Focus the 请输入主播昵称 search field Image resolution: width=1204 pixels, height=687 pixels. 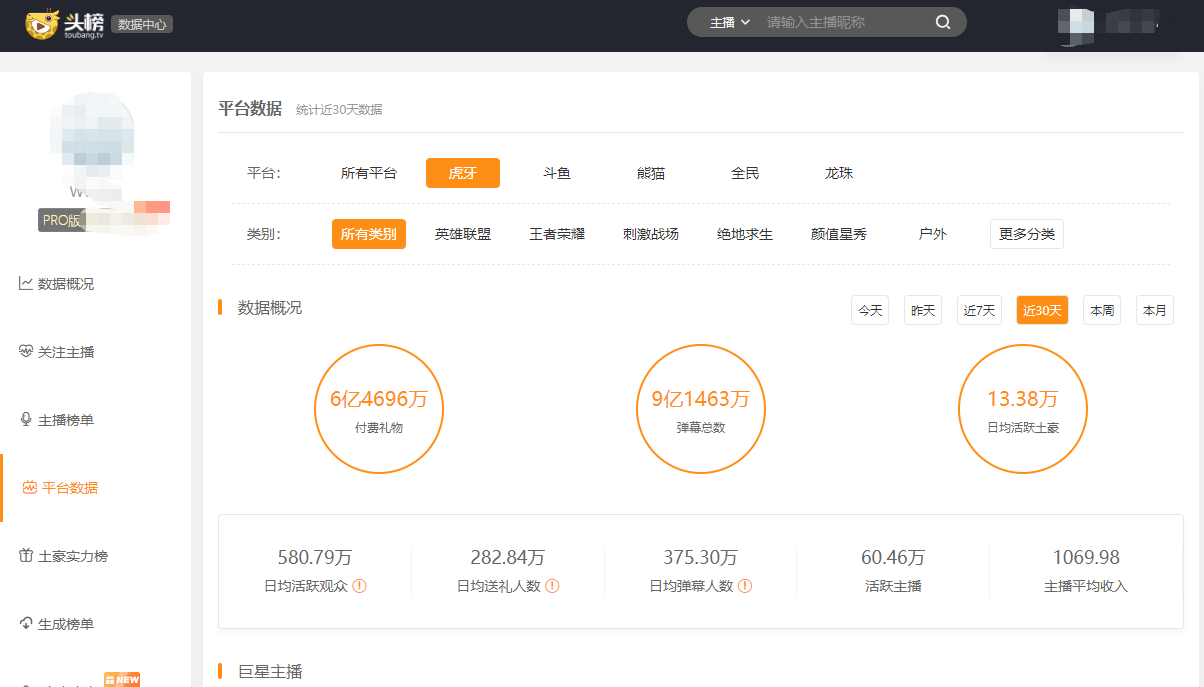click(845, 22)
